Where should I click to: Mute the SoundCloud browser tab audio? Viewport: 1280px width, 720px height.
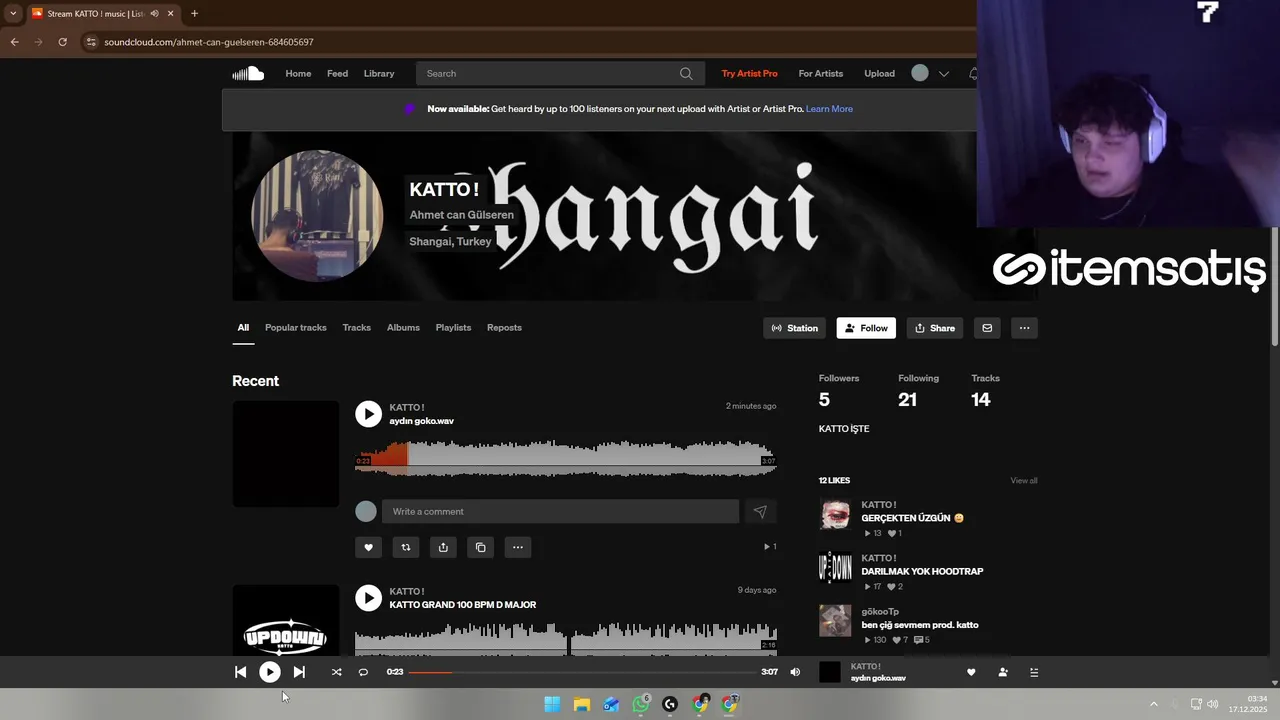154,13
